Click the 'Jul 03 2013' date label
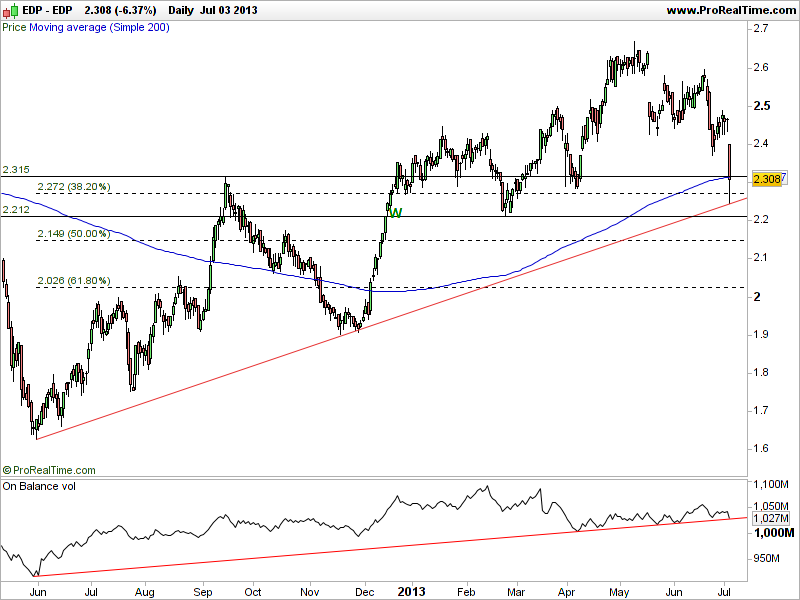The width and height of the screenshot is (800, 600). [229, 10]
